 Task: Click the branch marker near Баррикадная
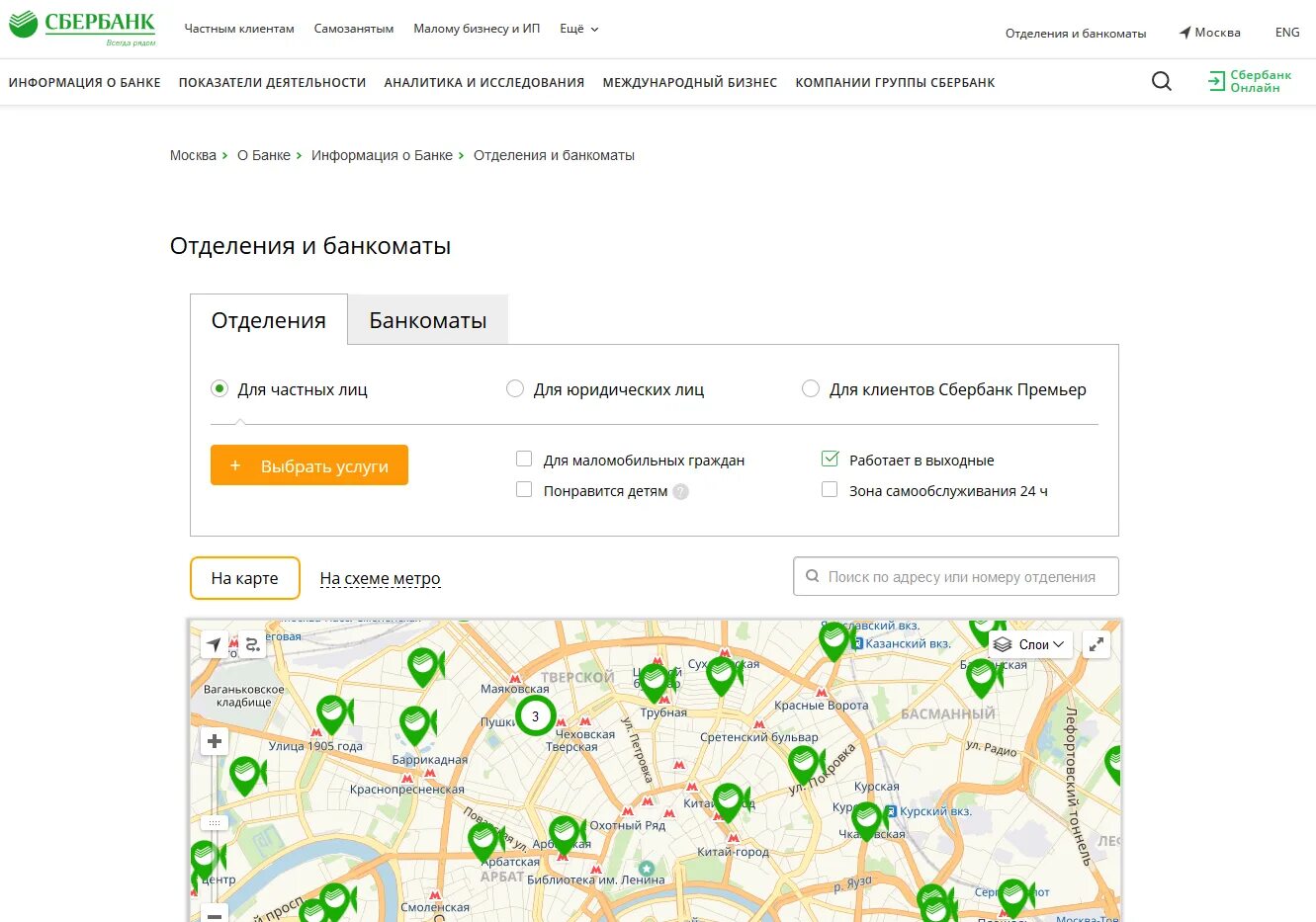[x=416, y=726]
